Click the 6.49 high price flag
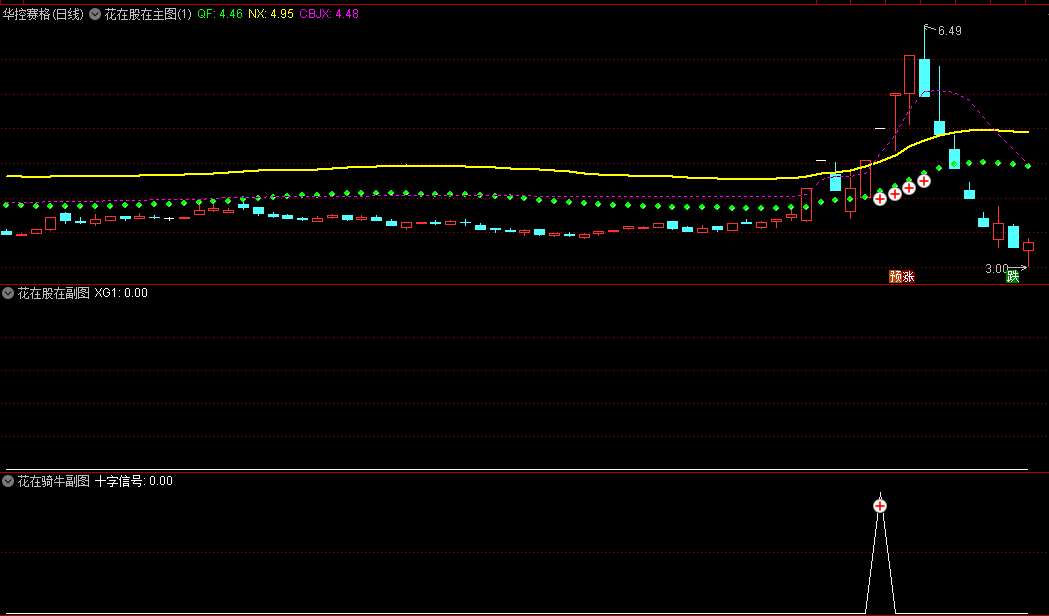 [x=948, y=31]
